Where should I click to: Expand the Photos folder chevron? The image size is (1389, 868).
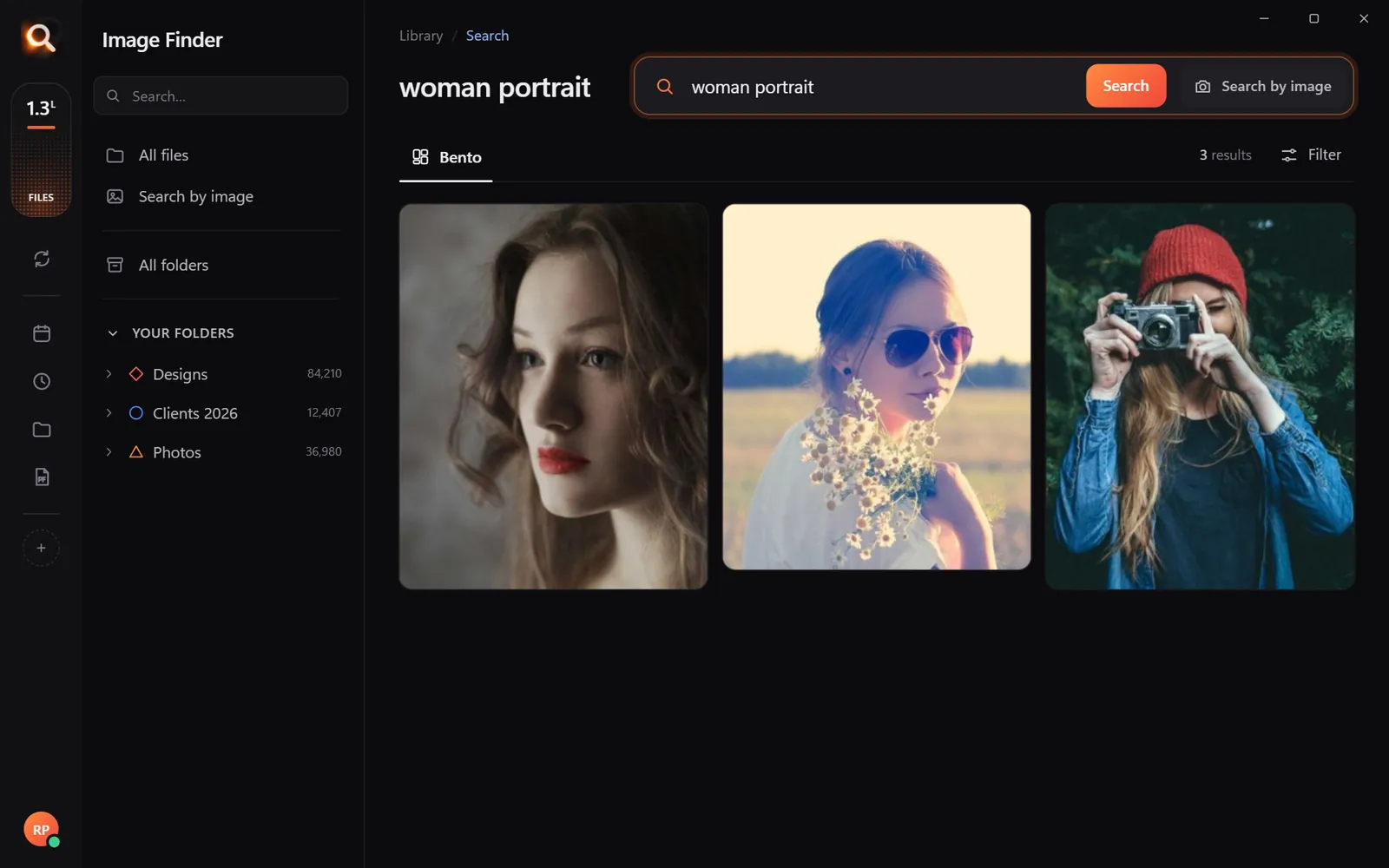109,451
